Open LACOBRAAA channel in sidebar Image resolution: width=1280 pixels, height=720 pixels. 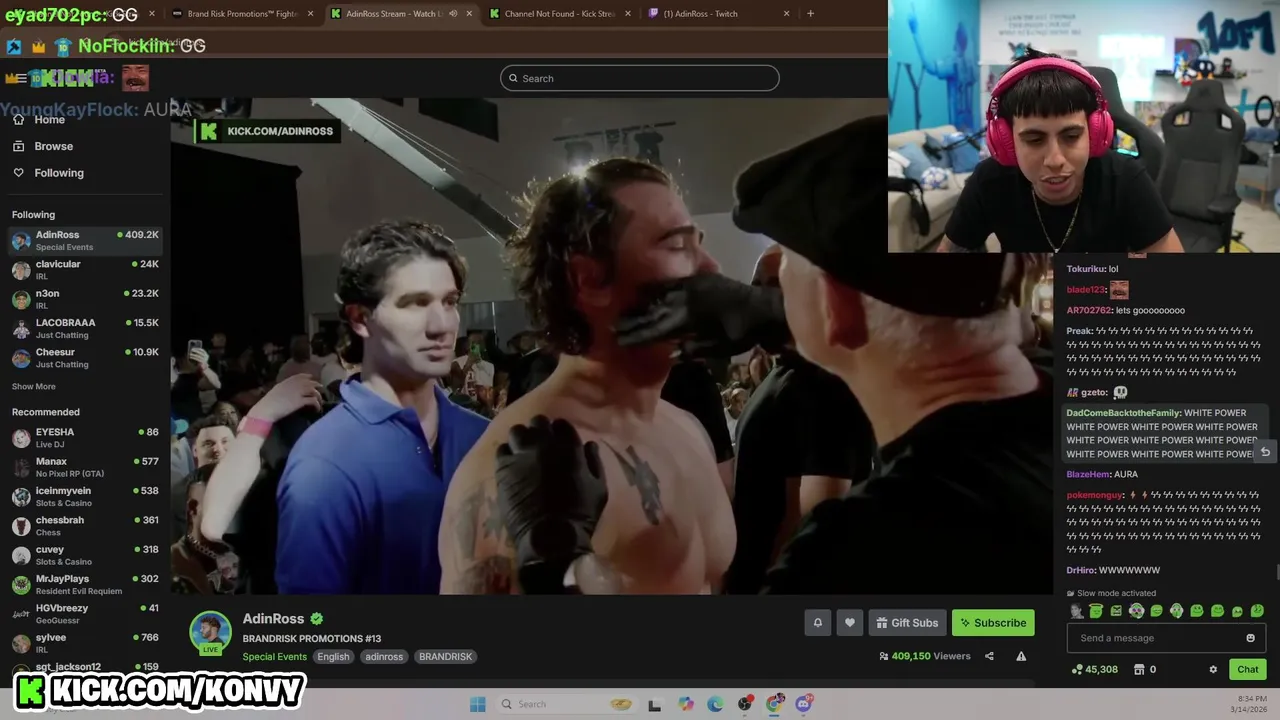[x=85, y=328]
